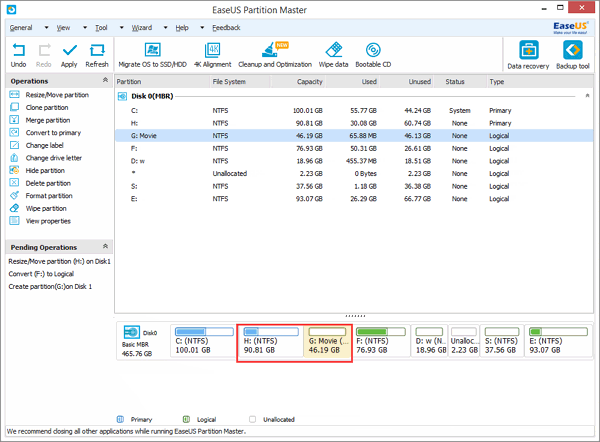Select the G: Movie partition row
The image size is (600, 442).
[x=354, y=136]
